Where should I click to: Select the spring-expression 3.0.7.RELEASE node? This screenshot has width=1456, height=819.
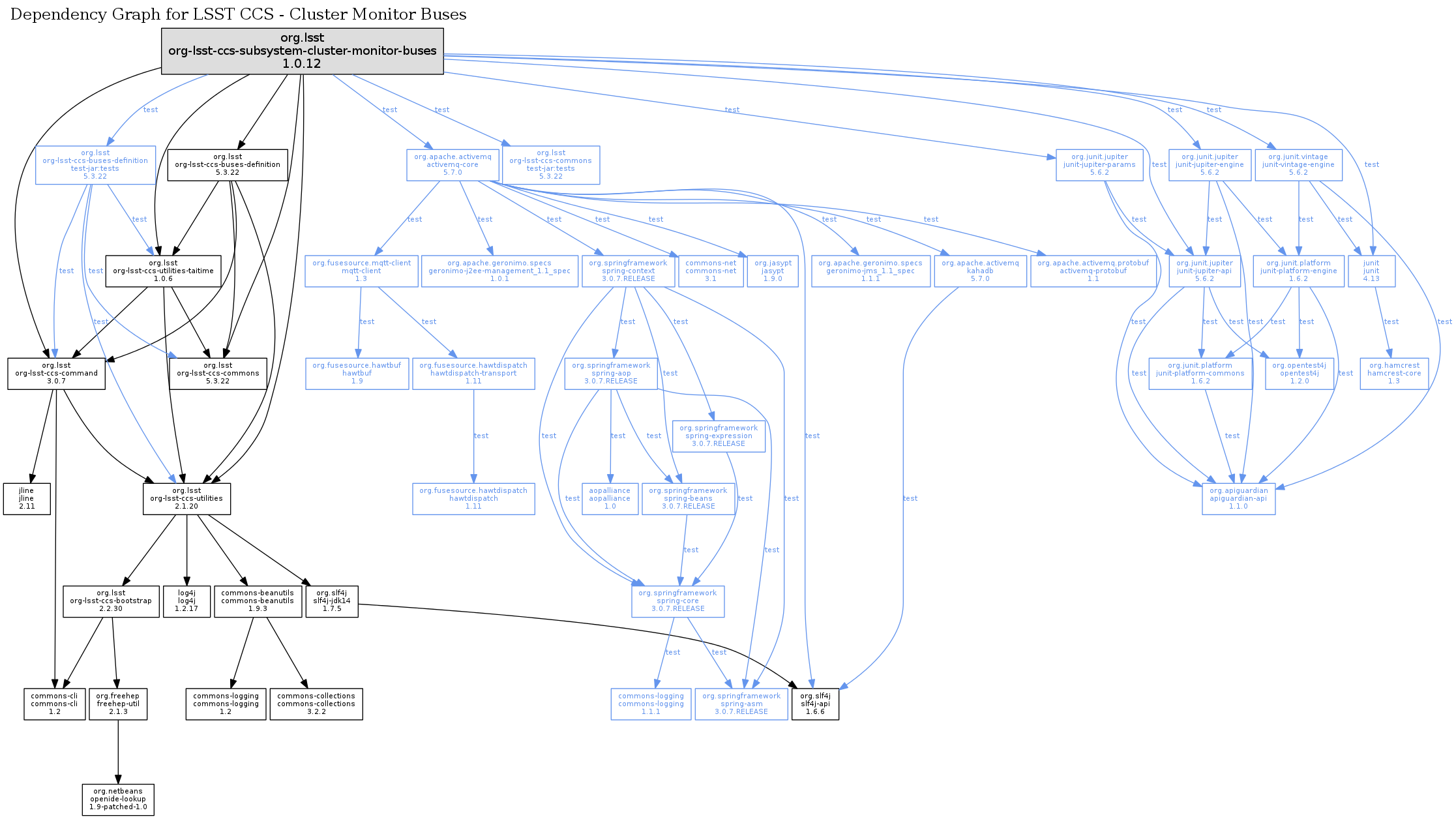point(719,436)
